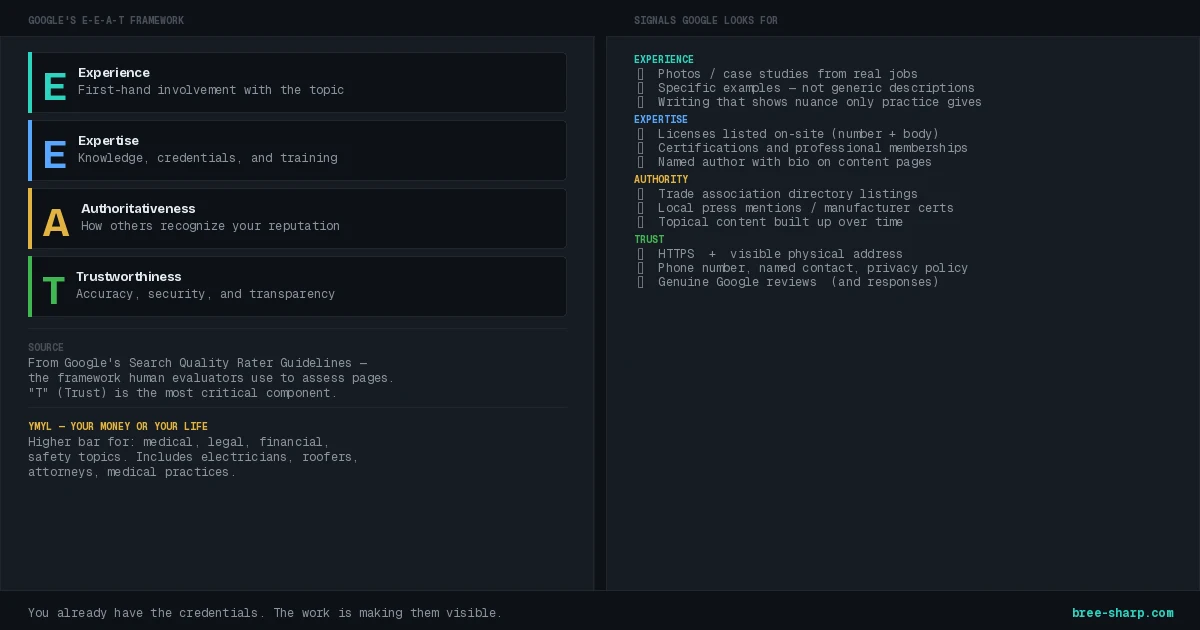The width and height of the screenshot is (1200, 630).
Task: Click the Authority section heading
Action: point(661,180)
